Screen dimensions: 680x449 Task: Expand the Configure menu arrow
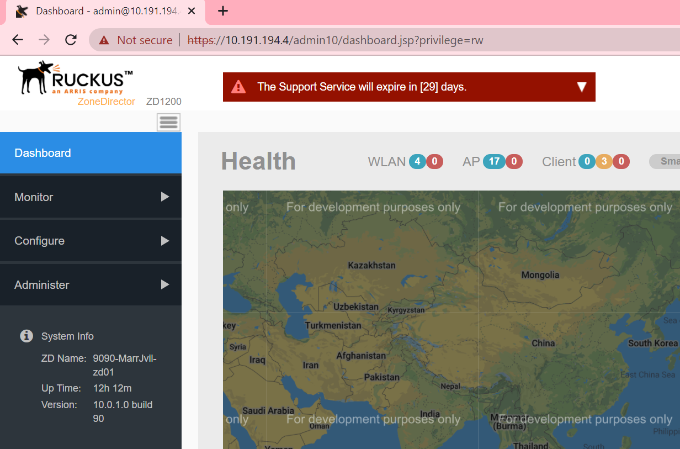pyautogui.click(x=165, y=241)
